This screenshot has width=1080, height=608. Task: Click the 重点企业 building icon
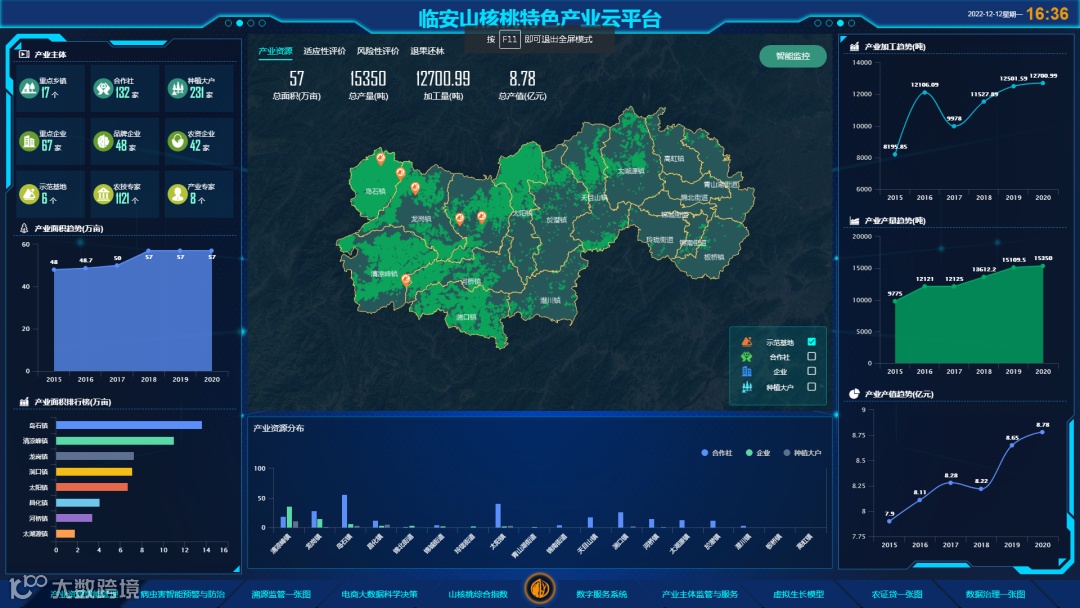tap(29, 141)
